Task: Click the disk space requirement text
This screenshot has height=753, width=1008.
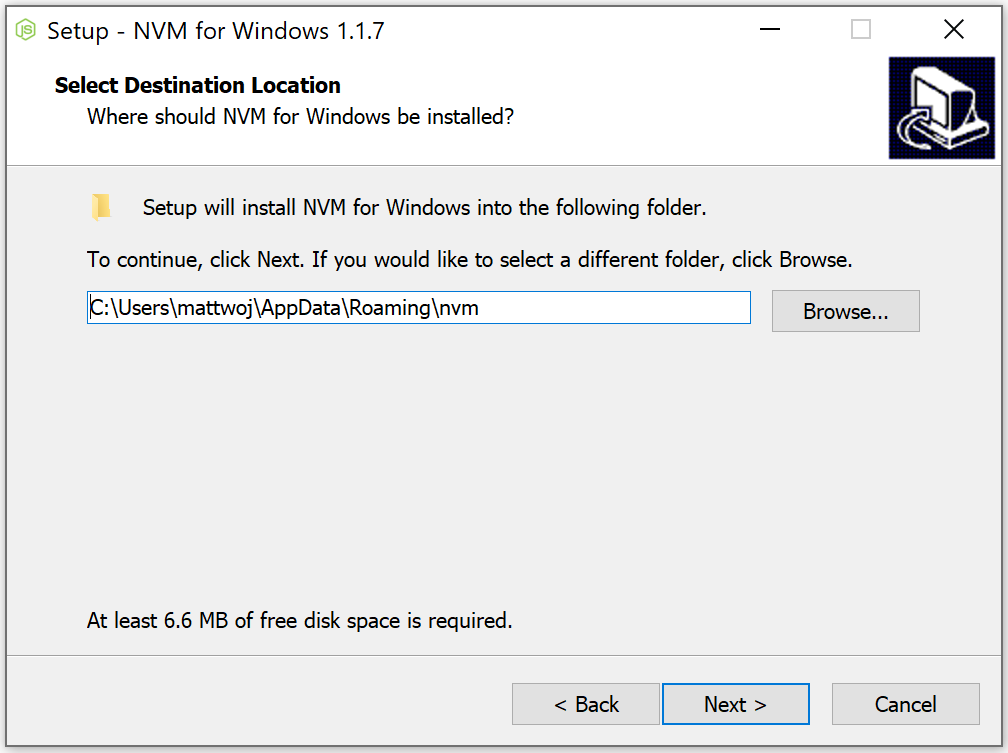Action: [297, 621]
